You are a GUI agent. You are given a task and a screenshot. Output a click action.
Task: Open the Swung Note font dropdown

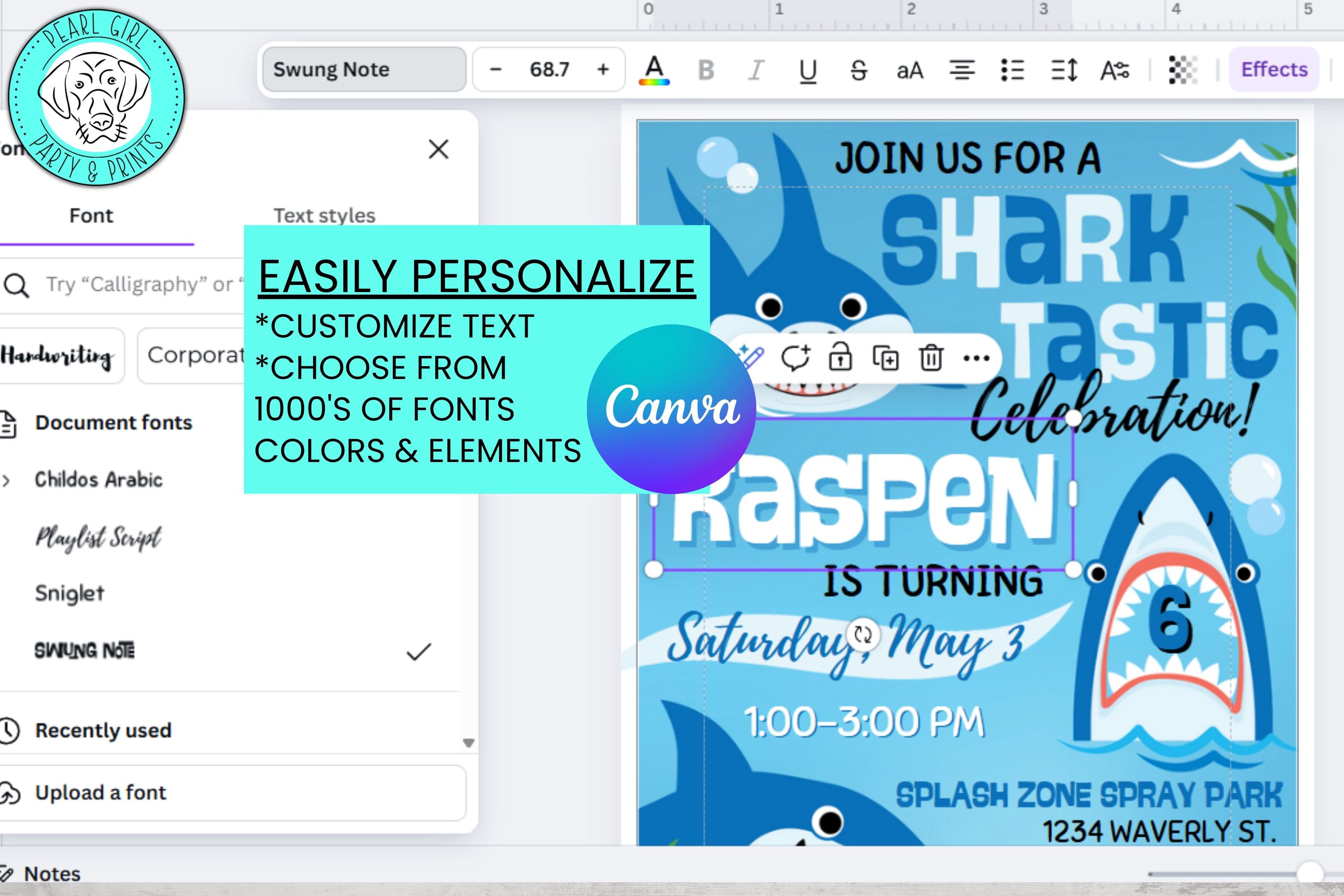coord(363,70)
